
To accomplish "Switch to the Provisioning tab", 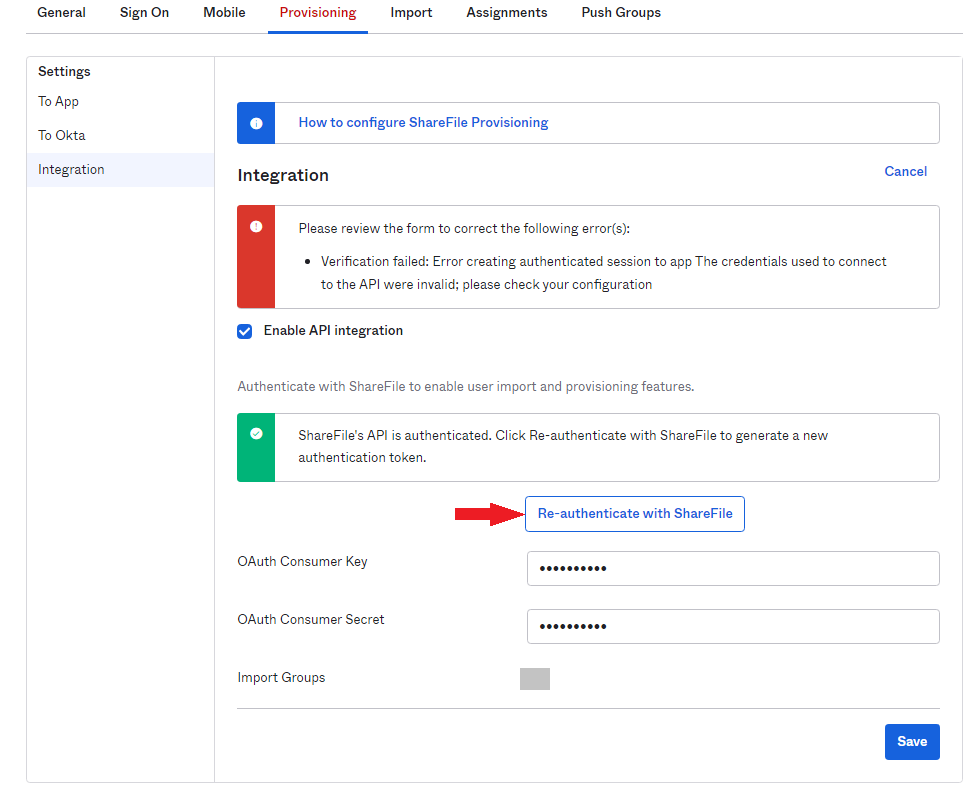I will click(317, 13).
